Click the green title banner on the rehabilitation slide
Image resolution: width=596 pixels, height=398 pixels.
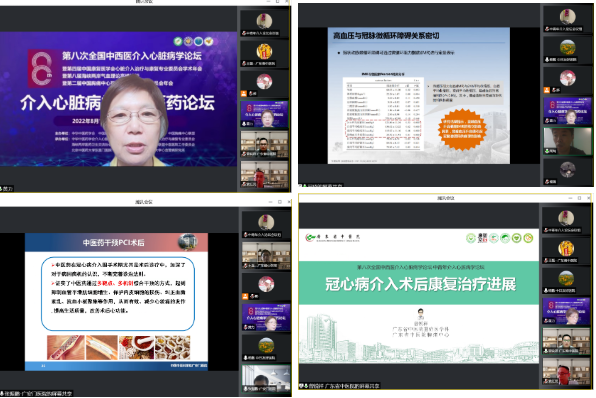418,282
